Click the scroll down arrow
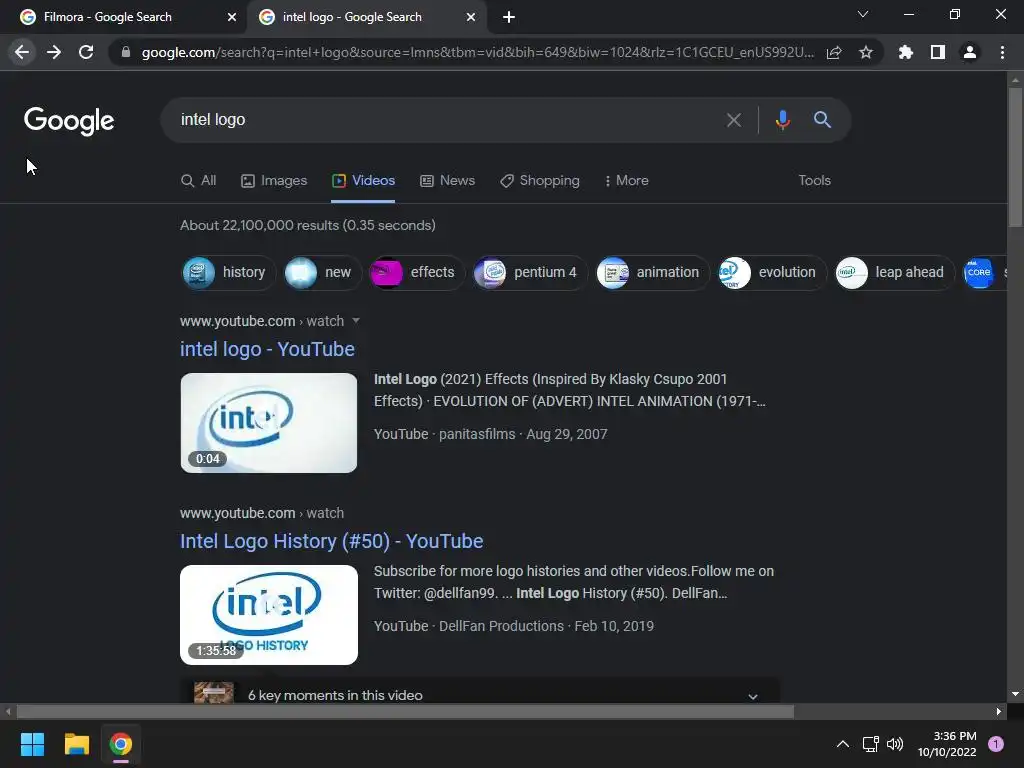The width and height of the screenshot is (1024, 768). click(1015, 694)
